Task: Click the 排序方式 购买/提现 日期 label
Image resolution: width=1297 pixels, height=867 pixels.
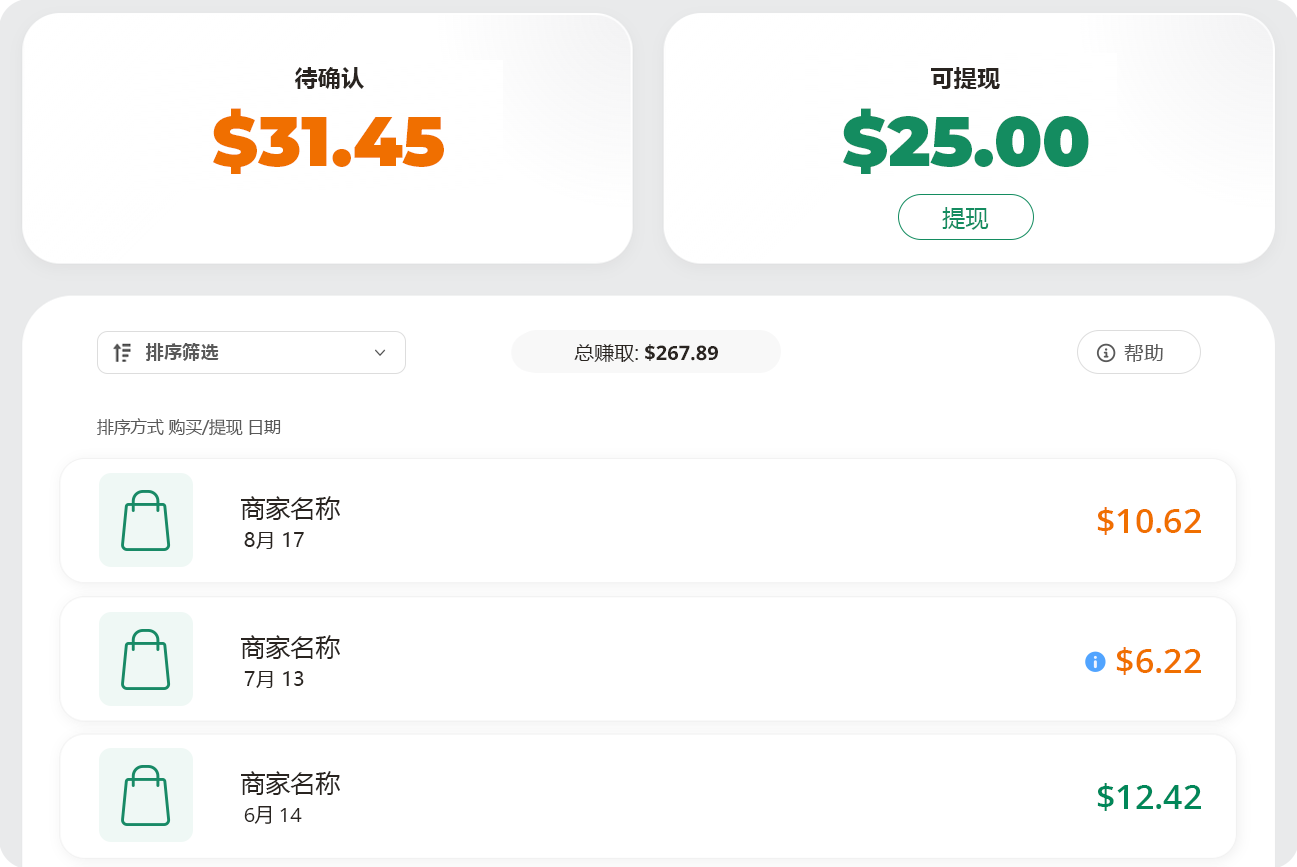Action: point(189,427)
